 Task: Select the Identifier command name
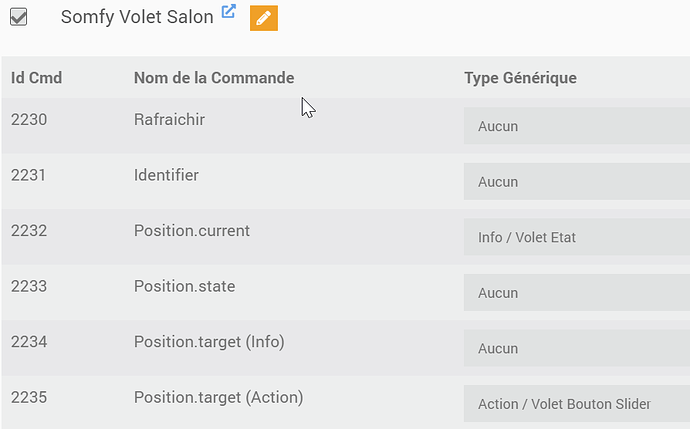tap(166, 175)
